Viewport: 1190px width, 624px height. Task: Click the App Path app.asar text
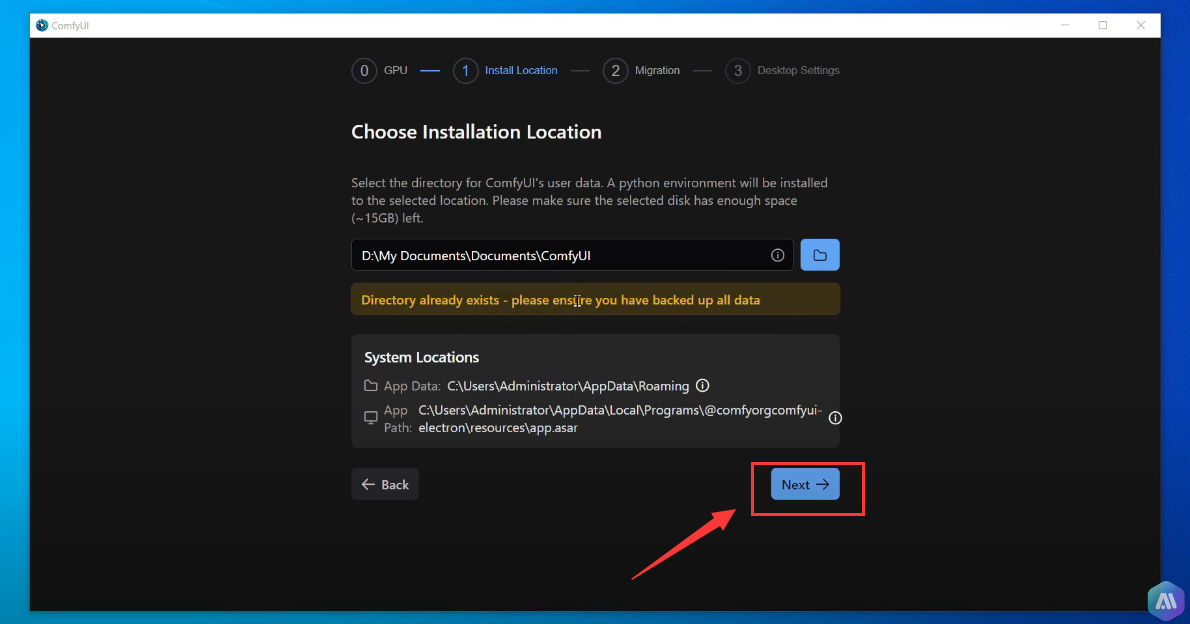620,418
